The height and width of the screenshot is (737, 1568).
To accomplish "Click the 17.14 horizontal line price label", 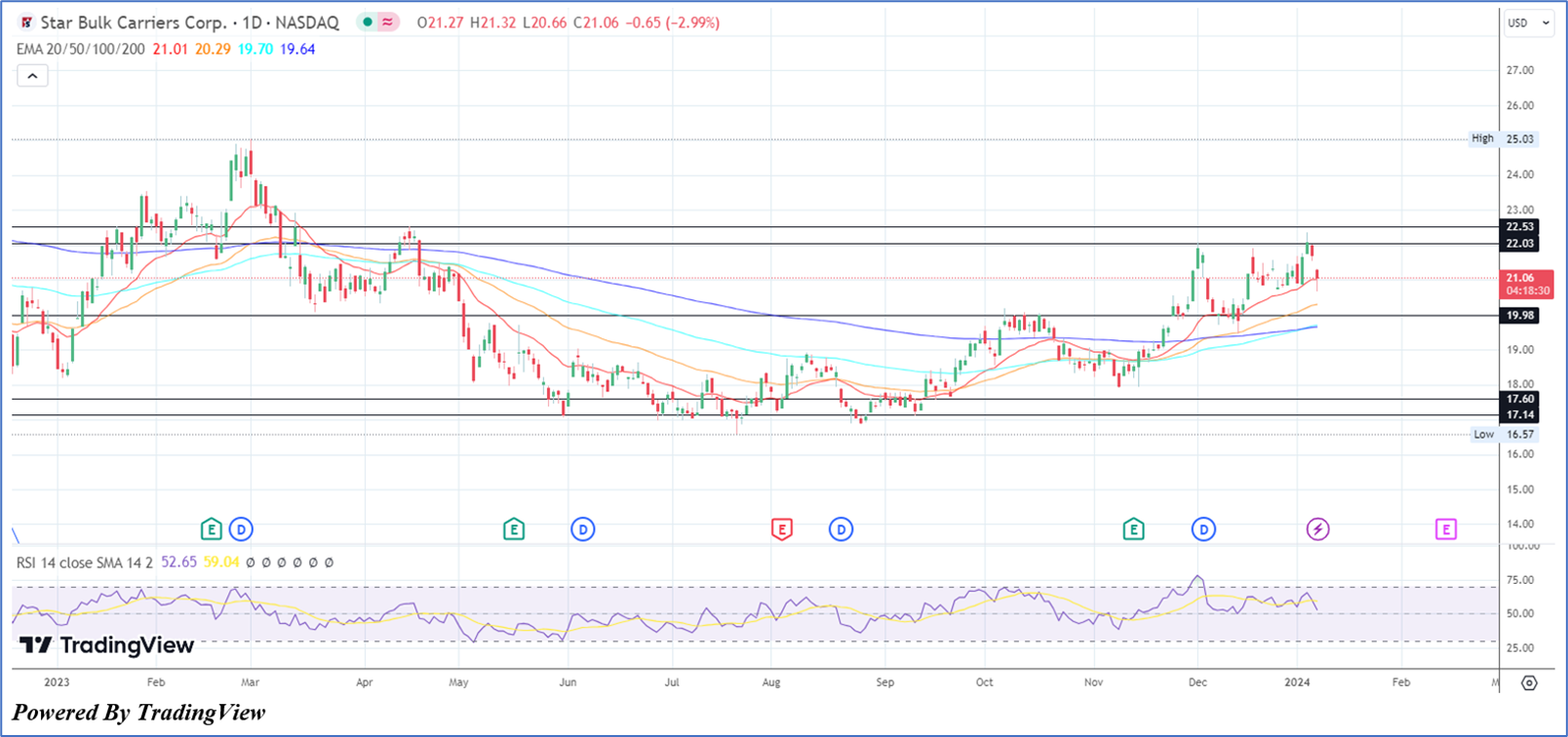I will [1519, 415].
